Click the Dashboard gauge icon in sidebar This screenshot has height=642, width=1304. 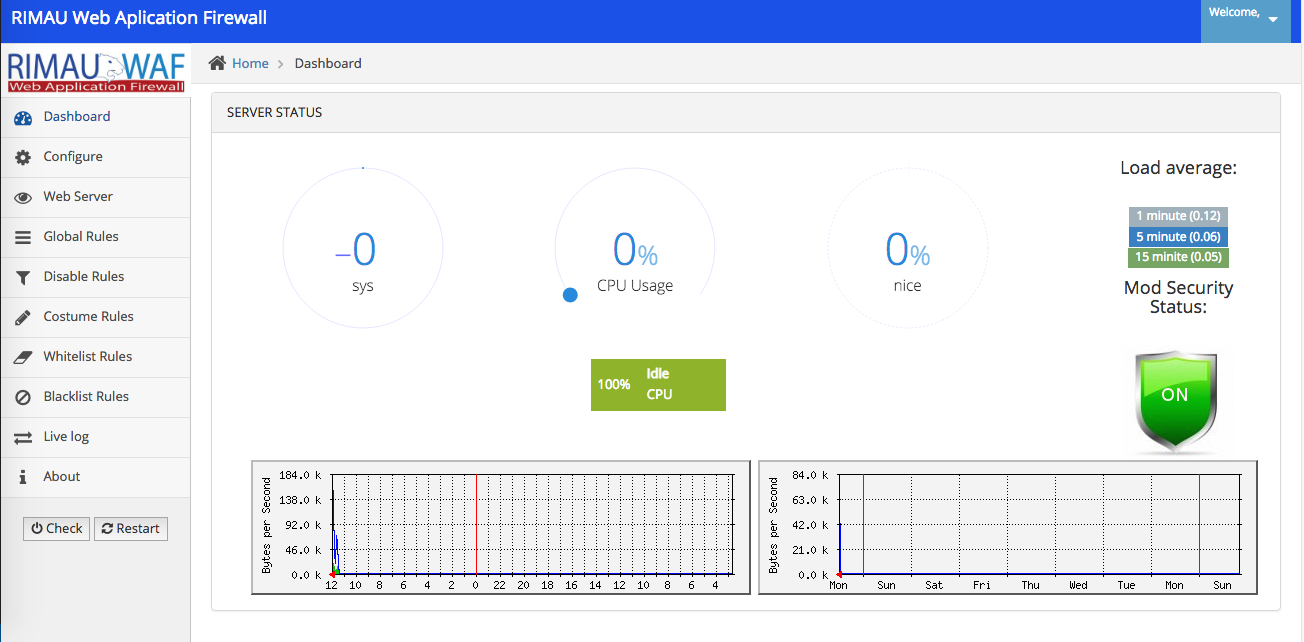(23, 118)
